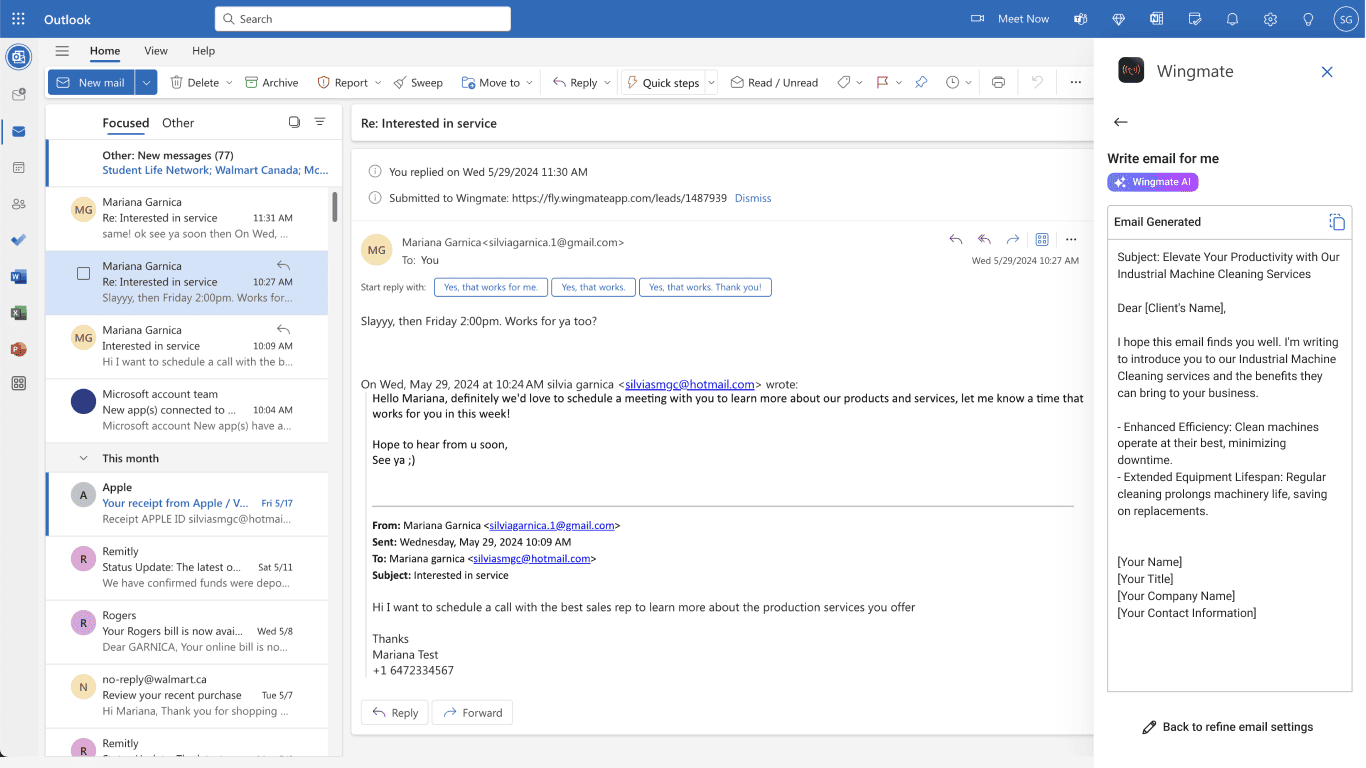
Task: Go back in Wingmate panel
Action: click(1121, 122)
